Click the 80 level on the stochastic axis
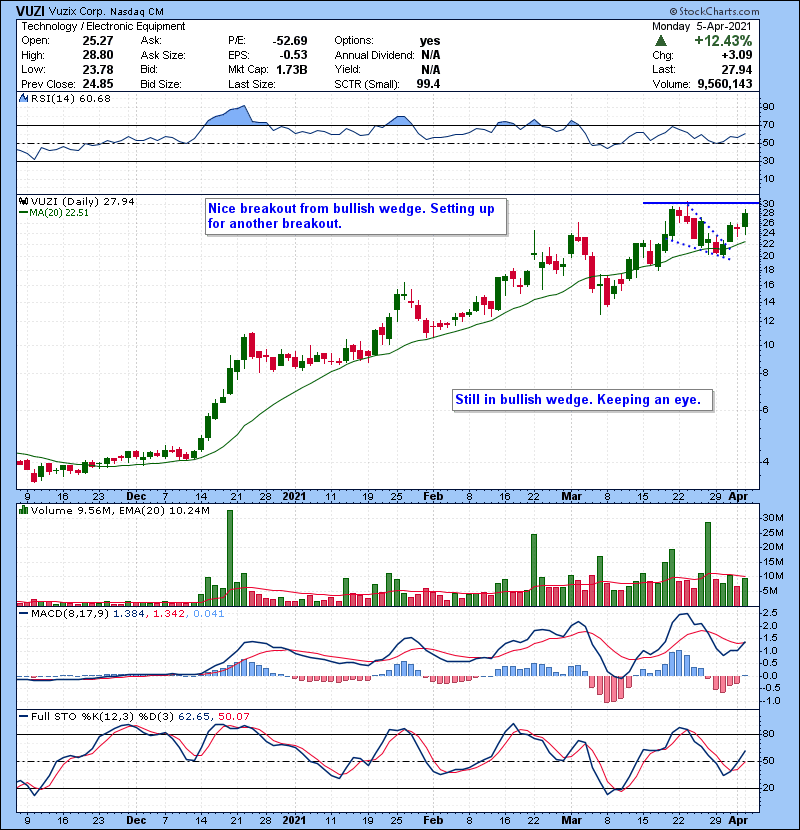This screenshot has height=830, width=800. (x=768, y=734)
